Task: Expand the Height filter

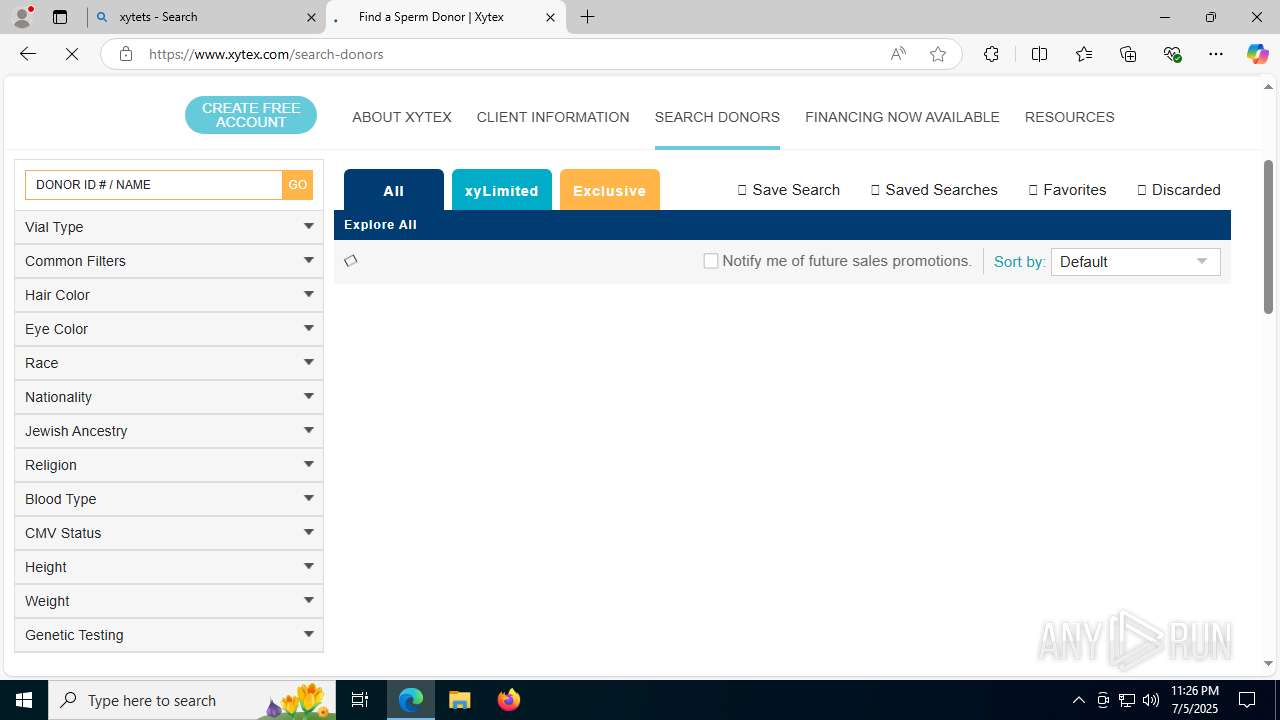Action: pos(169,567)
